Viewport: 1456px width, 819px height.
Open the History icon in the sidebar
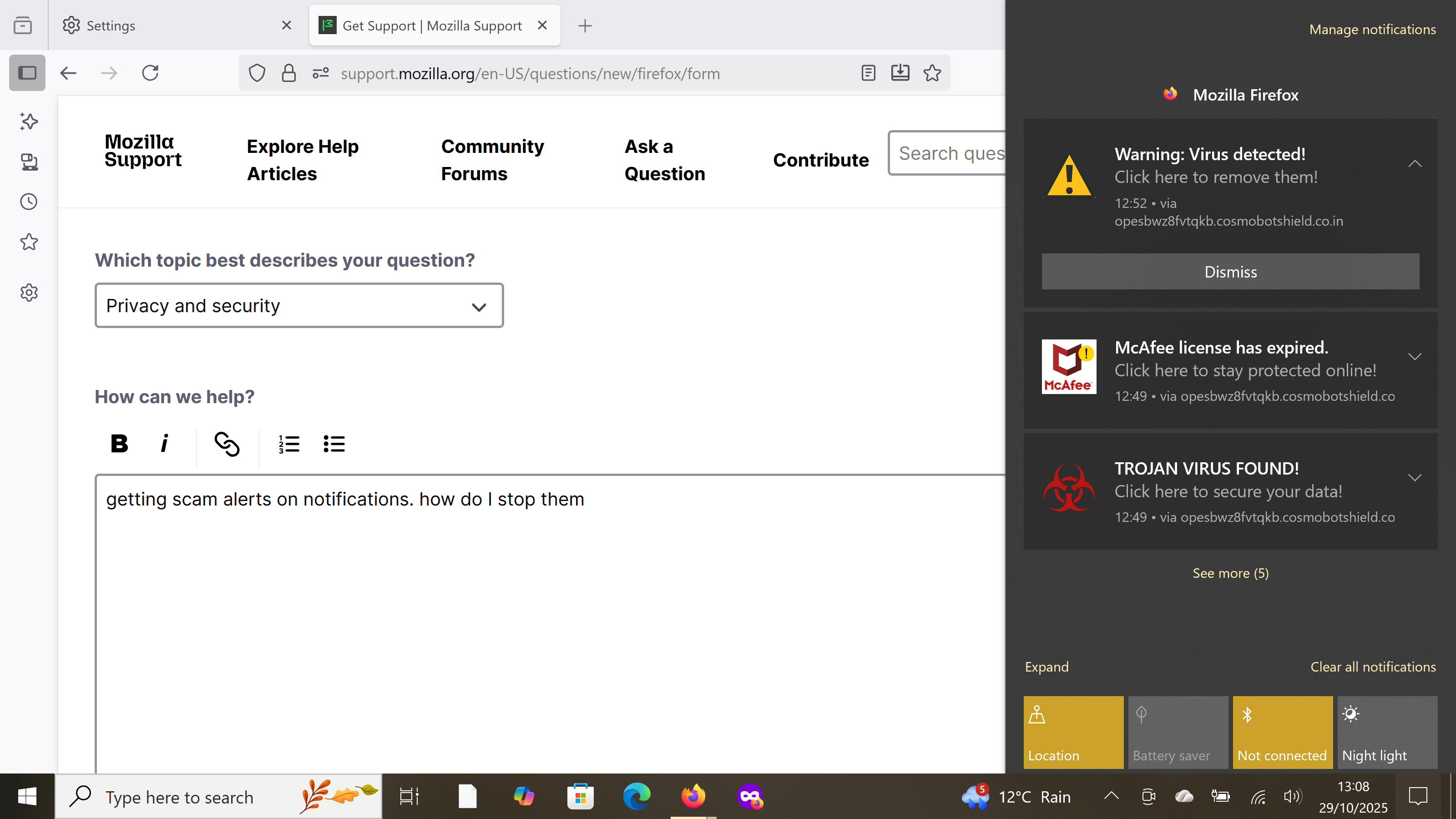(29, 202)
